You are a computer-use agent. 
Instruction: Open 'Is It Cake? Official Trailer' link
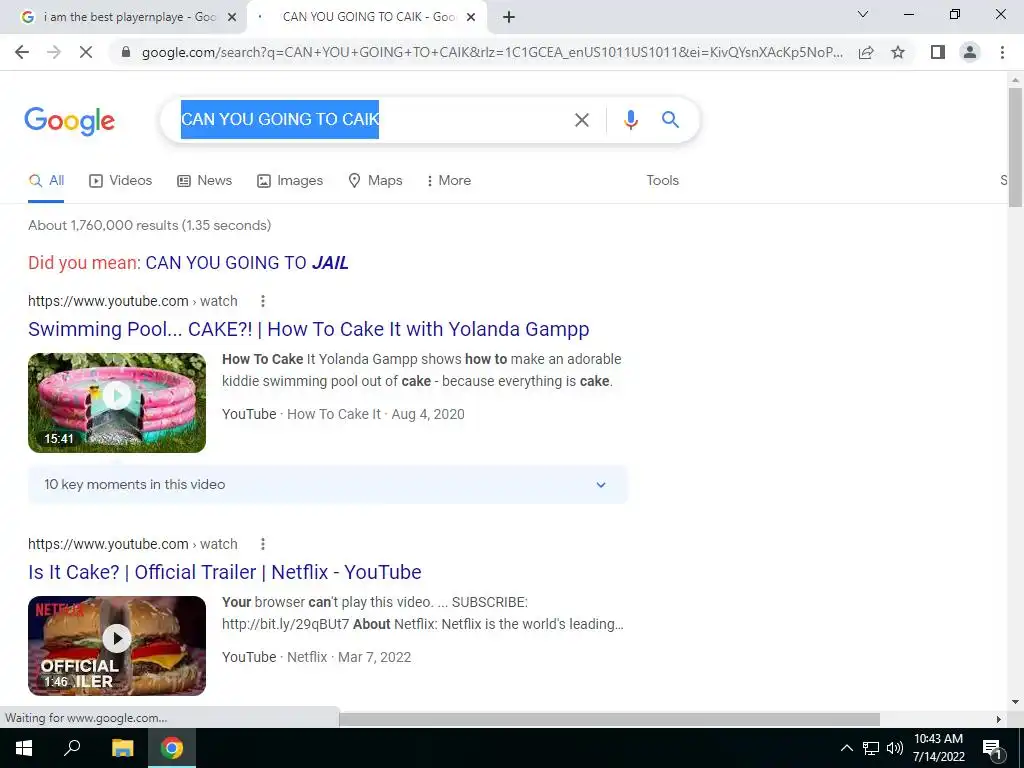point(225,572)
